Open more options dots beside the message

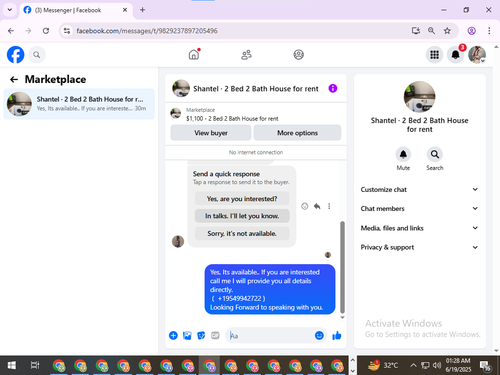click(x=329, y=206)
